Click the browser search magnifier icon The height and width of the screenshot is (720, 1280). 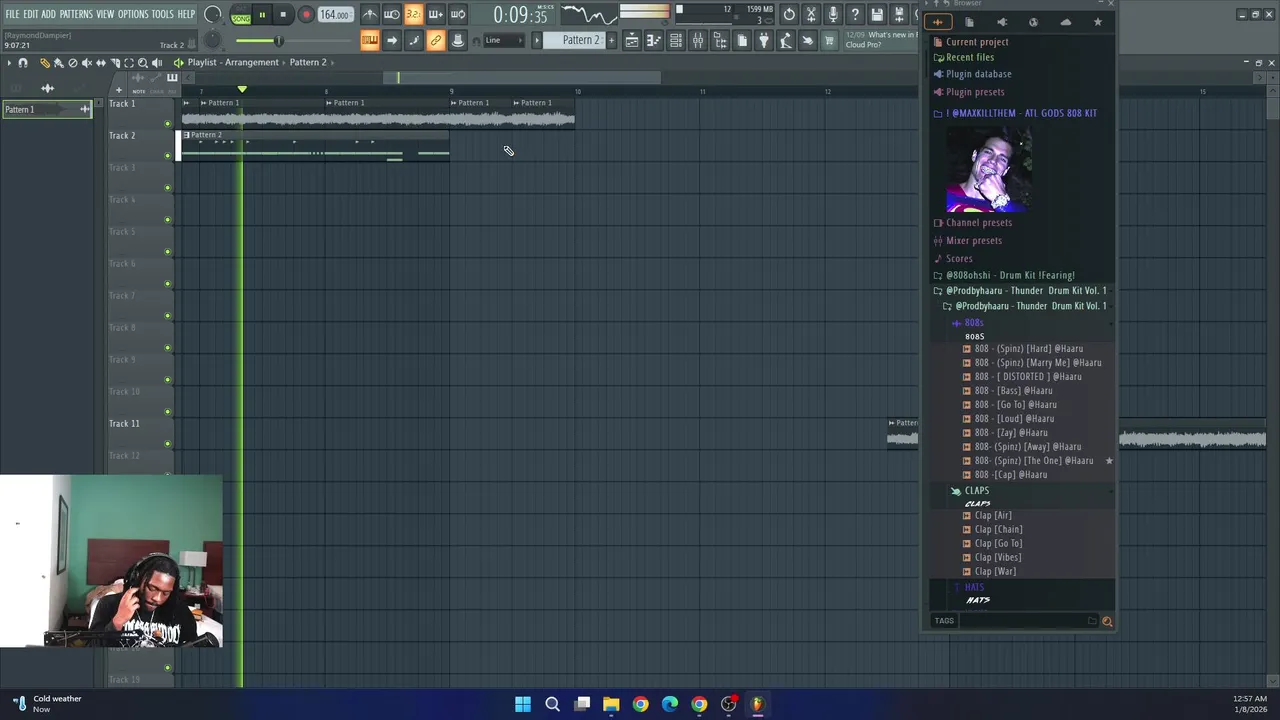pos(1106,621)
